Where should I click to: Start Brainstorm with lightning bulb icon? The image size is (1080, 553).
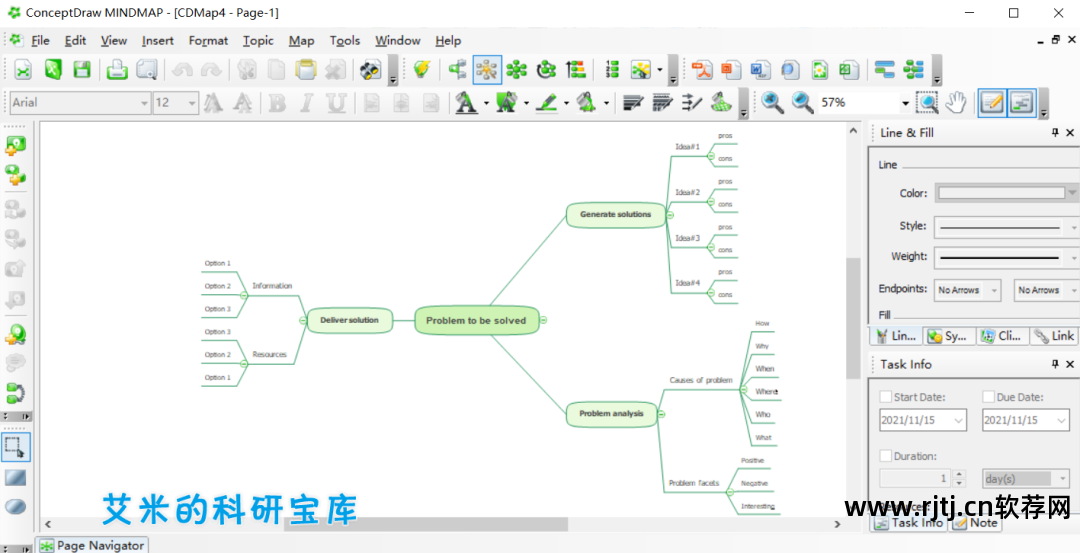pyautogui.click(x=422, y=69)
